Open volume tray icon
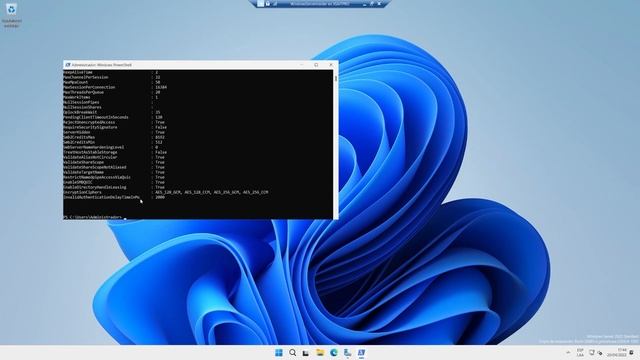 point(600,353)
